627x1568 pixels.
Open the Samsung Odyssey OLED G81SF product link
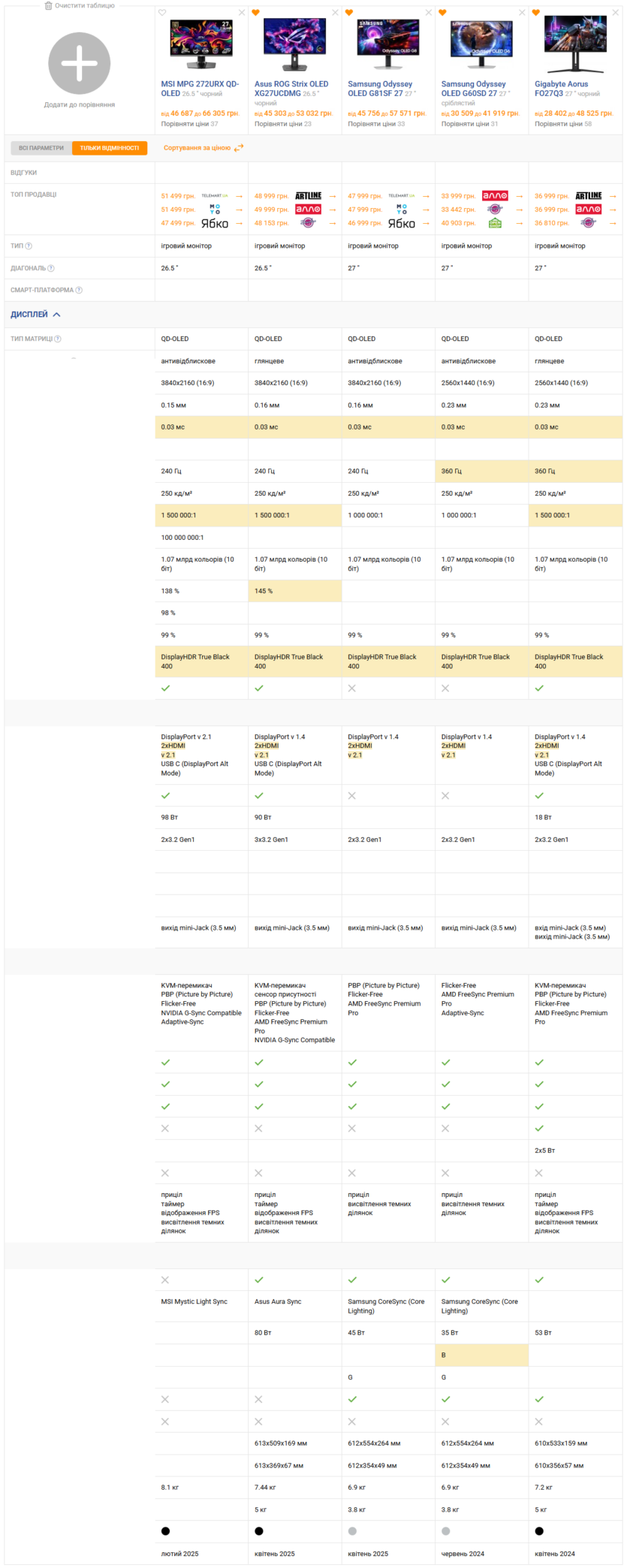click(x=380, y=89)
